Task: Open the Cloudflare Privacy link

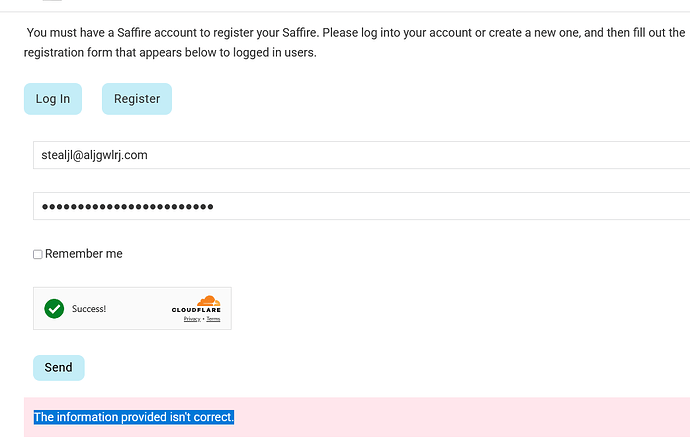Action: (191, 319)
